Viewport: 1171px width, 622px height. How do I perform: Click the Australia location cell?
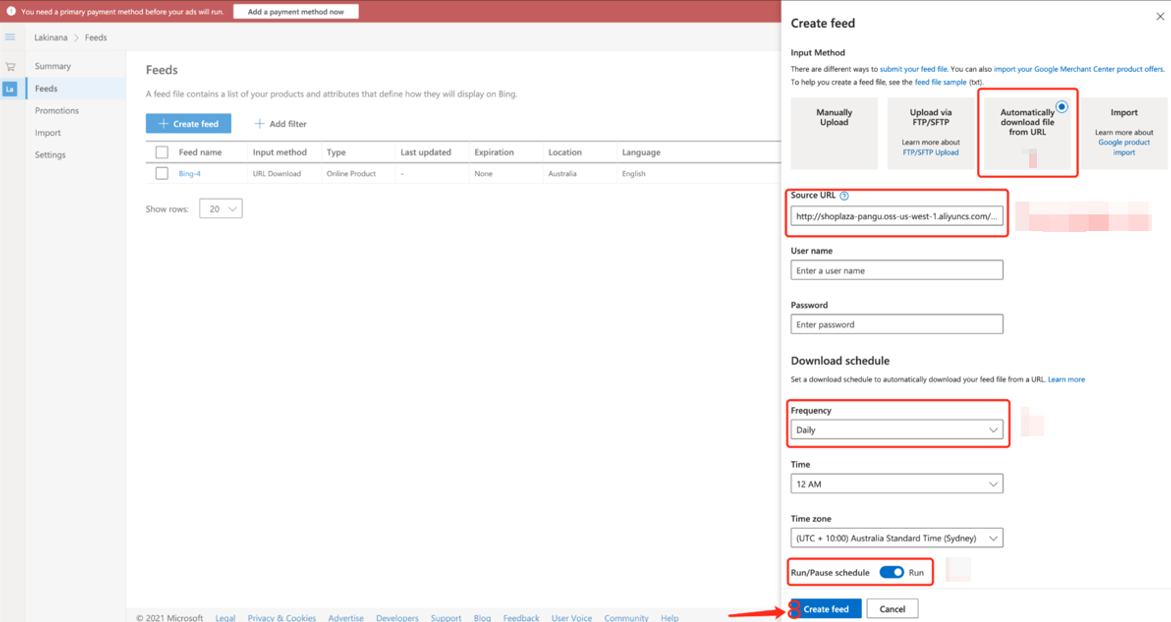[x=562, y=173]
